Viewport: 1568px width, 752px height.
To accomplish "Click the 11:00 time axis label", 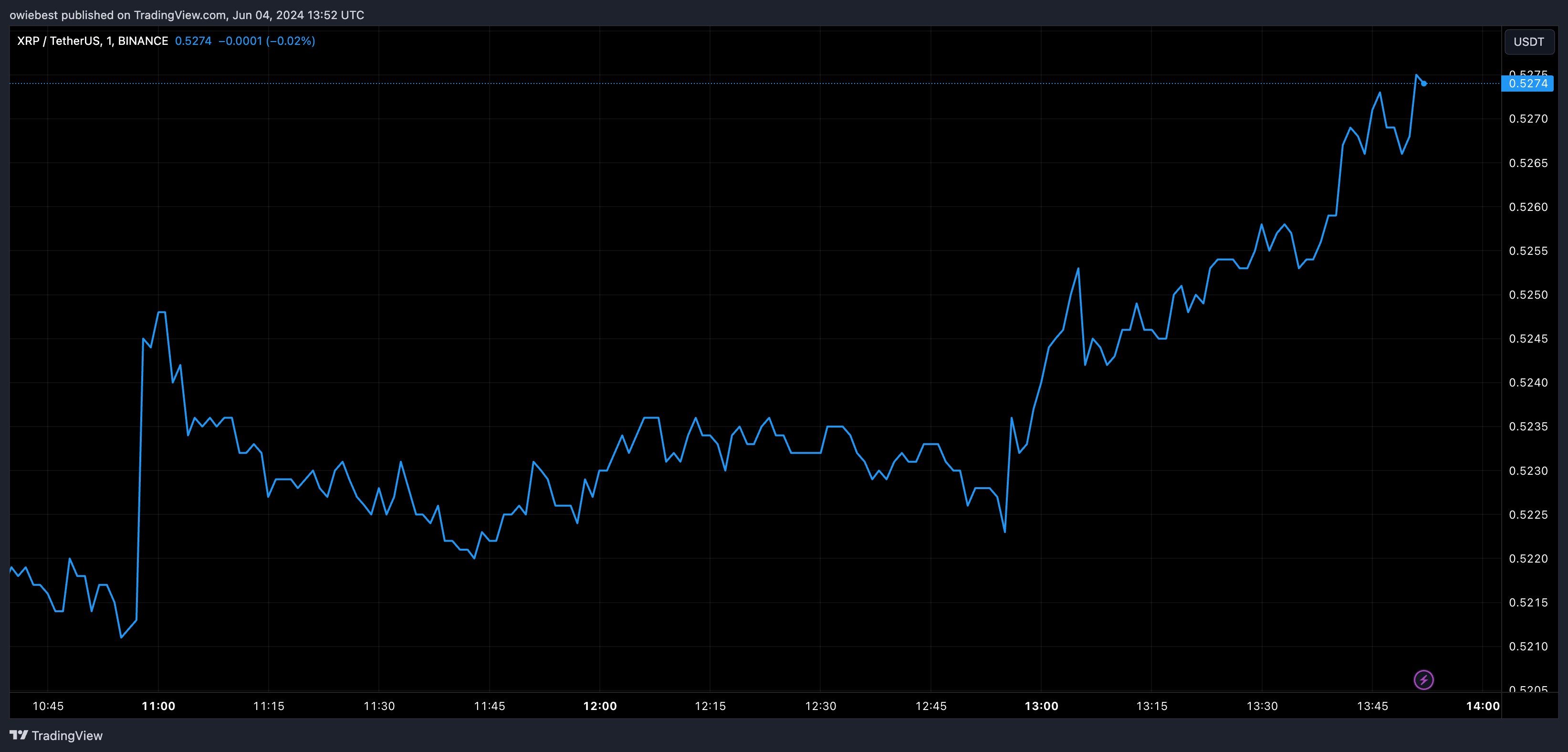I will [158, 706].
